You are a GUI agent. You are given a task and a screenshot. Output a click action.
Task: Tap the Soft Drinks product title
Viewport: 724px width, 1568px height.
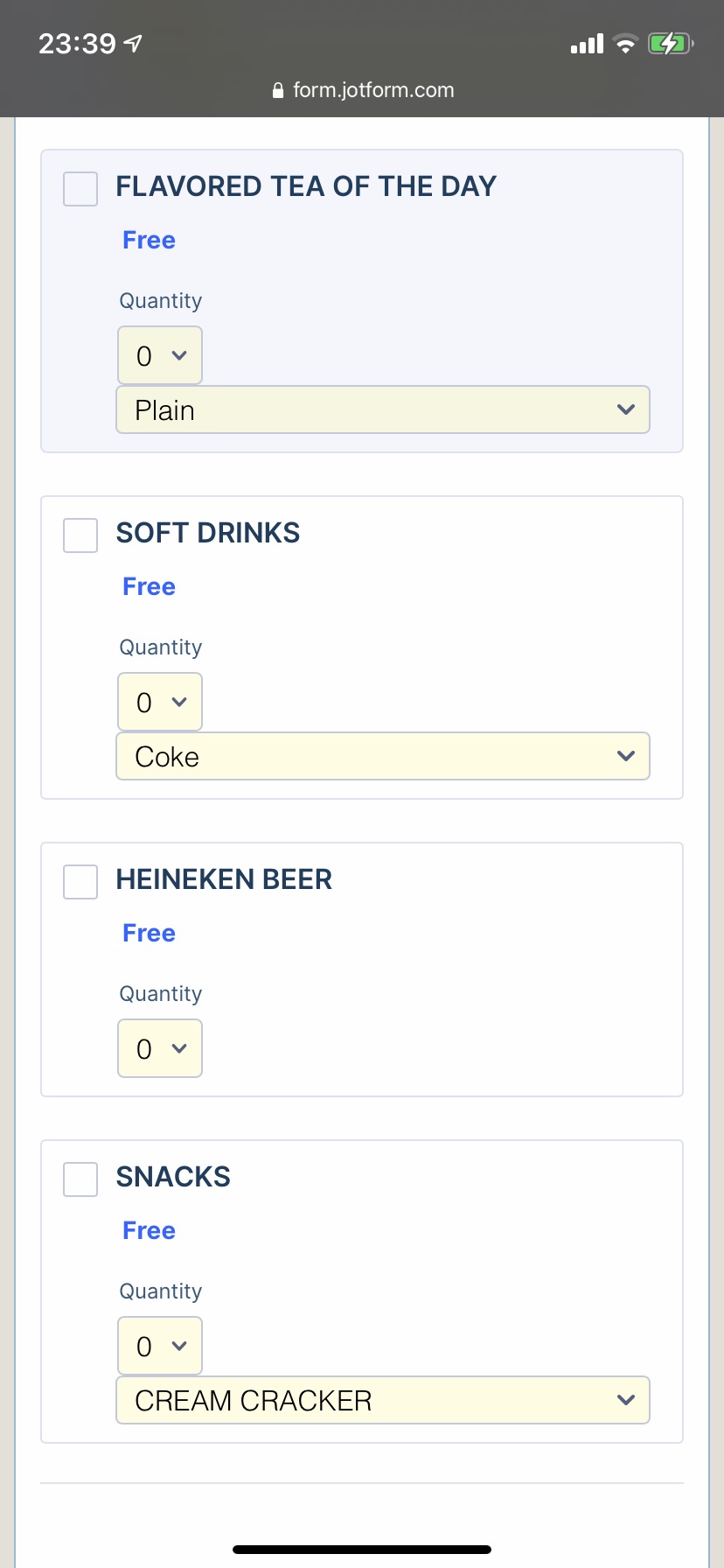coord(208,533)
